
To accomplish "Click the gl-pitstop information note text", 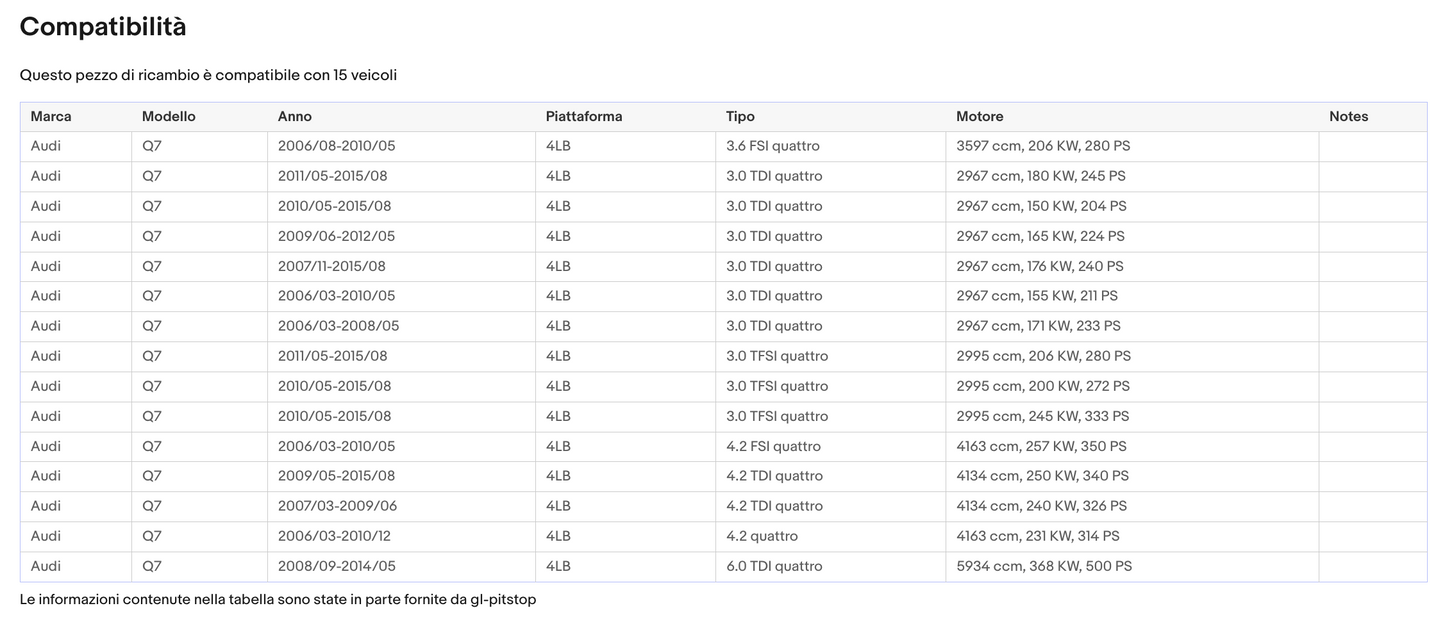I will coord(278,600).
